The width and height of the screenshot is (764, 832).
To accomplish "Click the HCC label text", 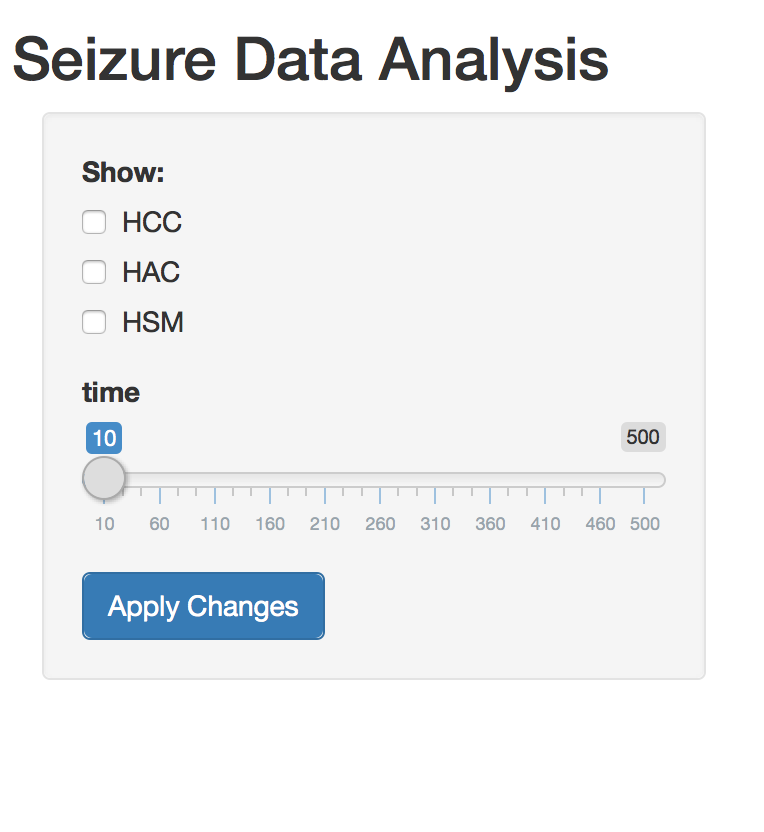I will click(152, 222).
